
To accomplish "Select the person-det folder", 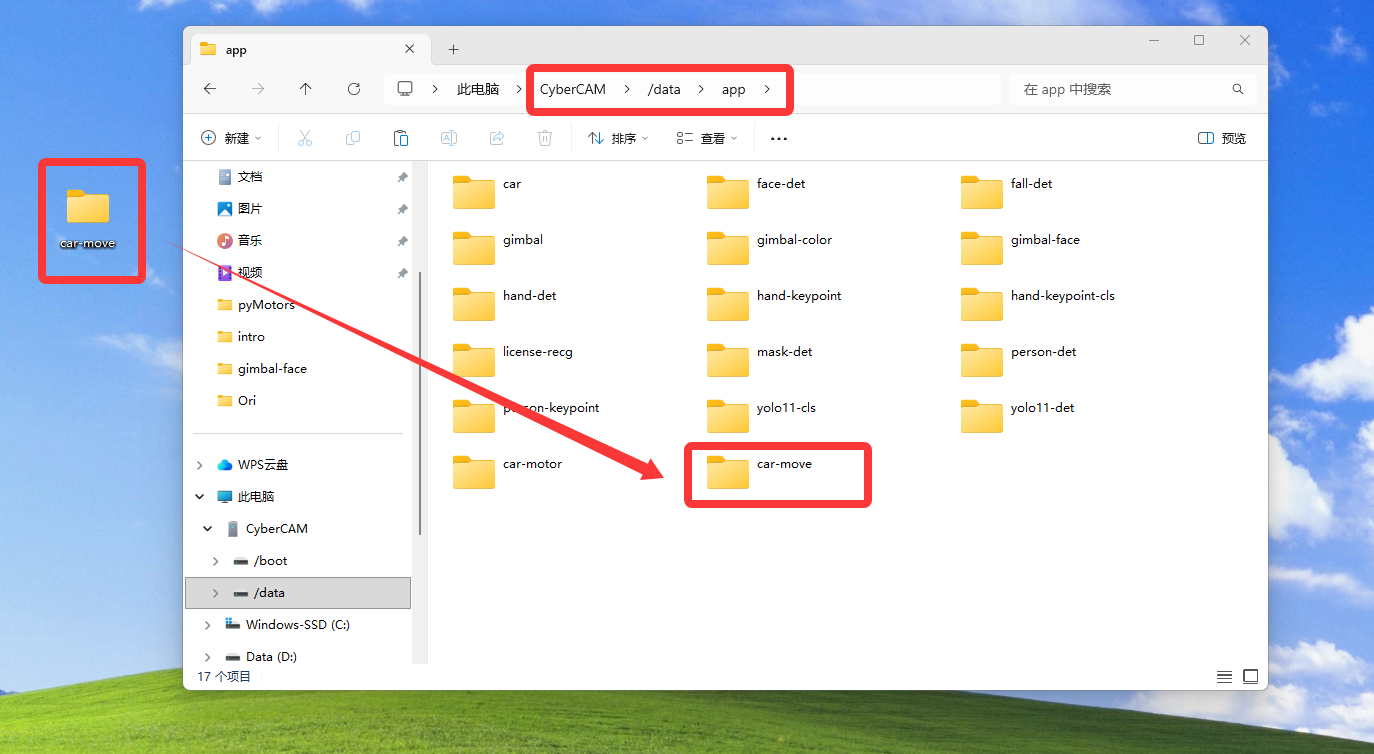I will [1019, 359].
